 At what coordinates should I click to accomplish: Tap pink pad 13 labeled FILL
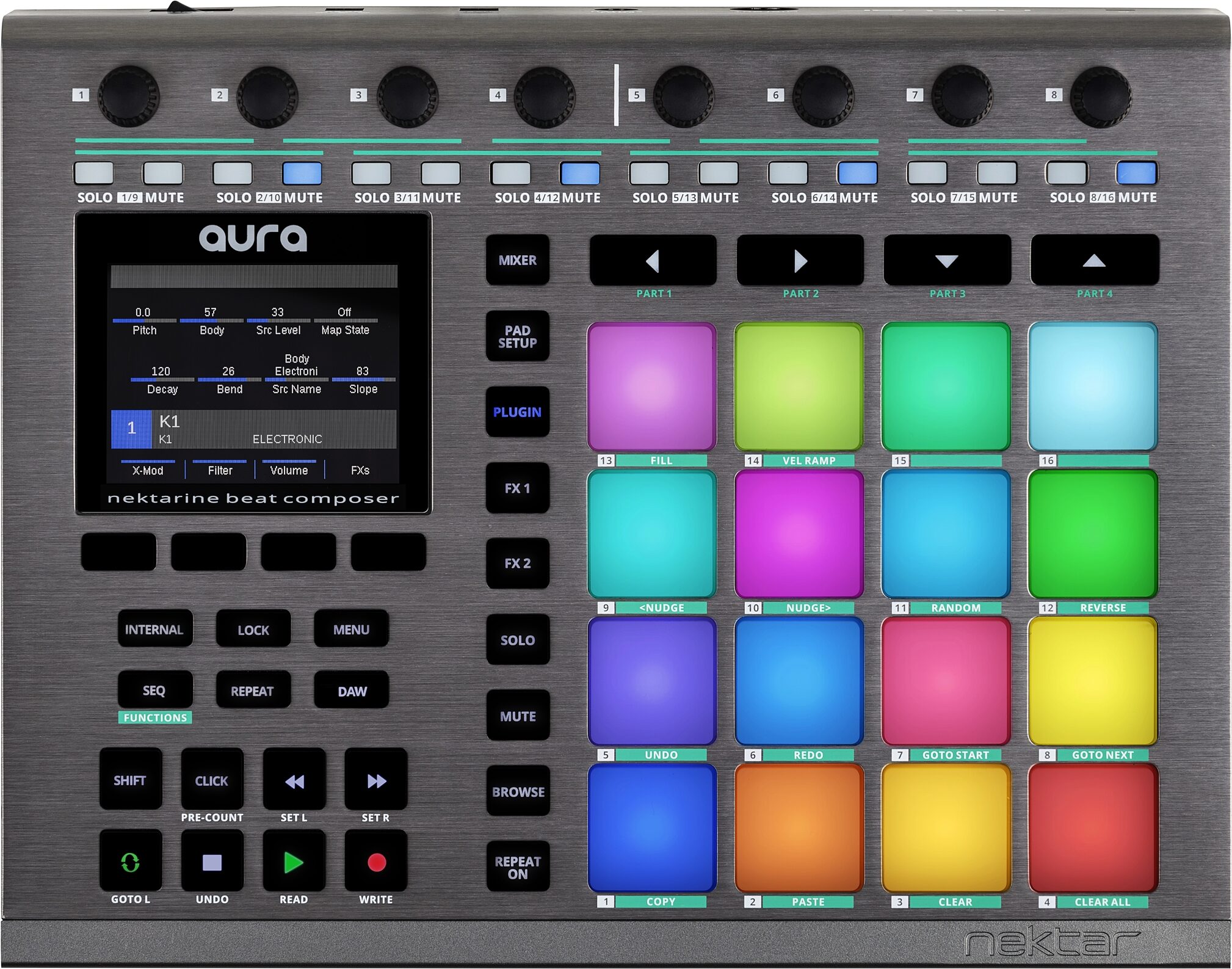tap(652, 387)
